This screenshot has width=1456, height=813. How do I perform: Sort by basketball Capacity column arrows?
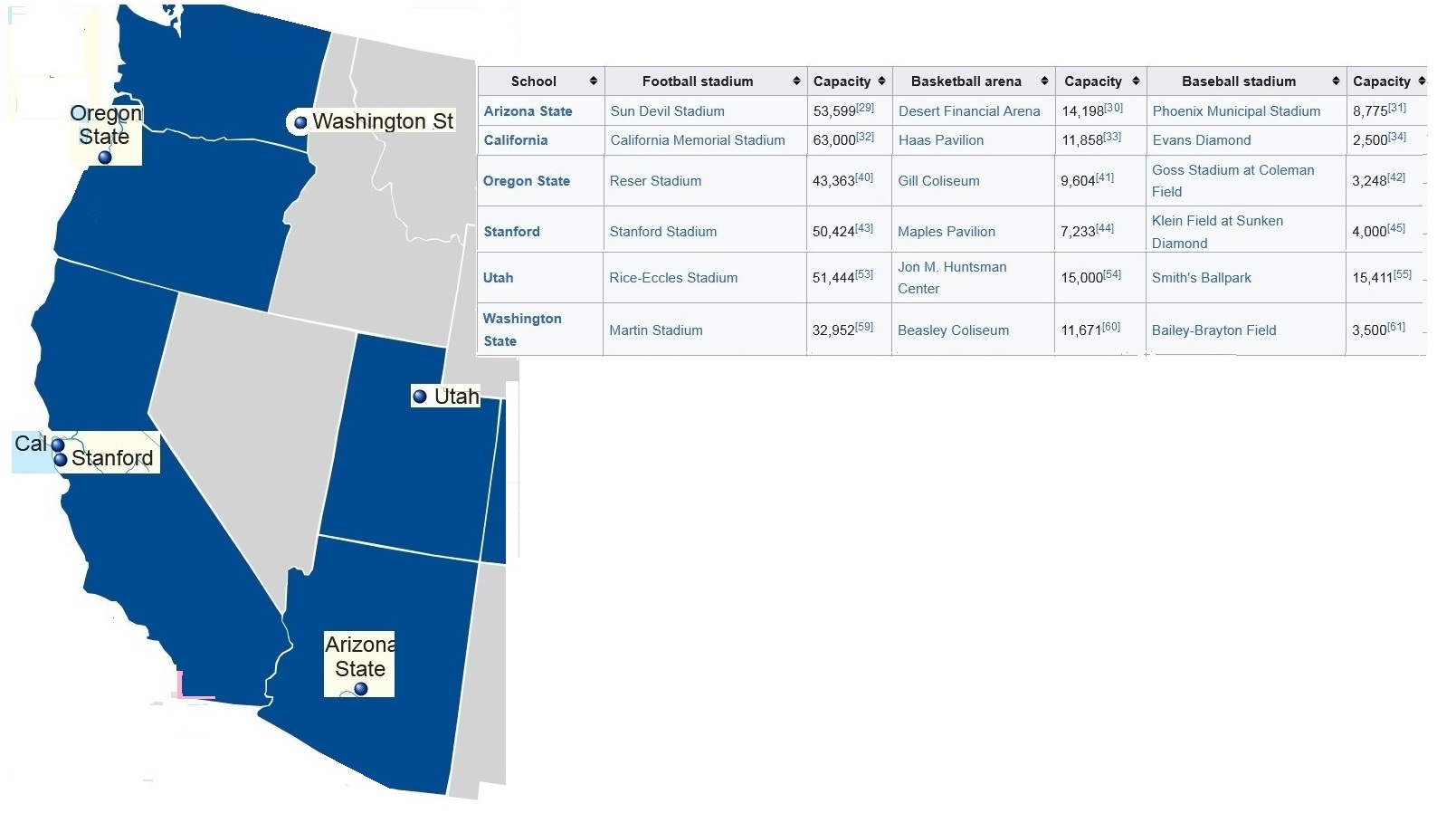click(1136, 81)
